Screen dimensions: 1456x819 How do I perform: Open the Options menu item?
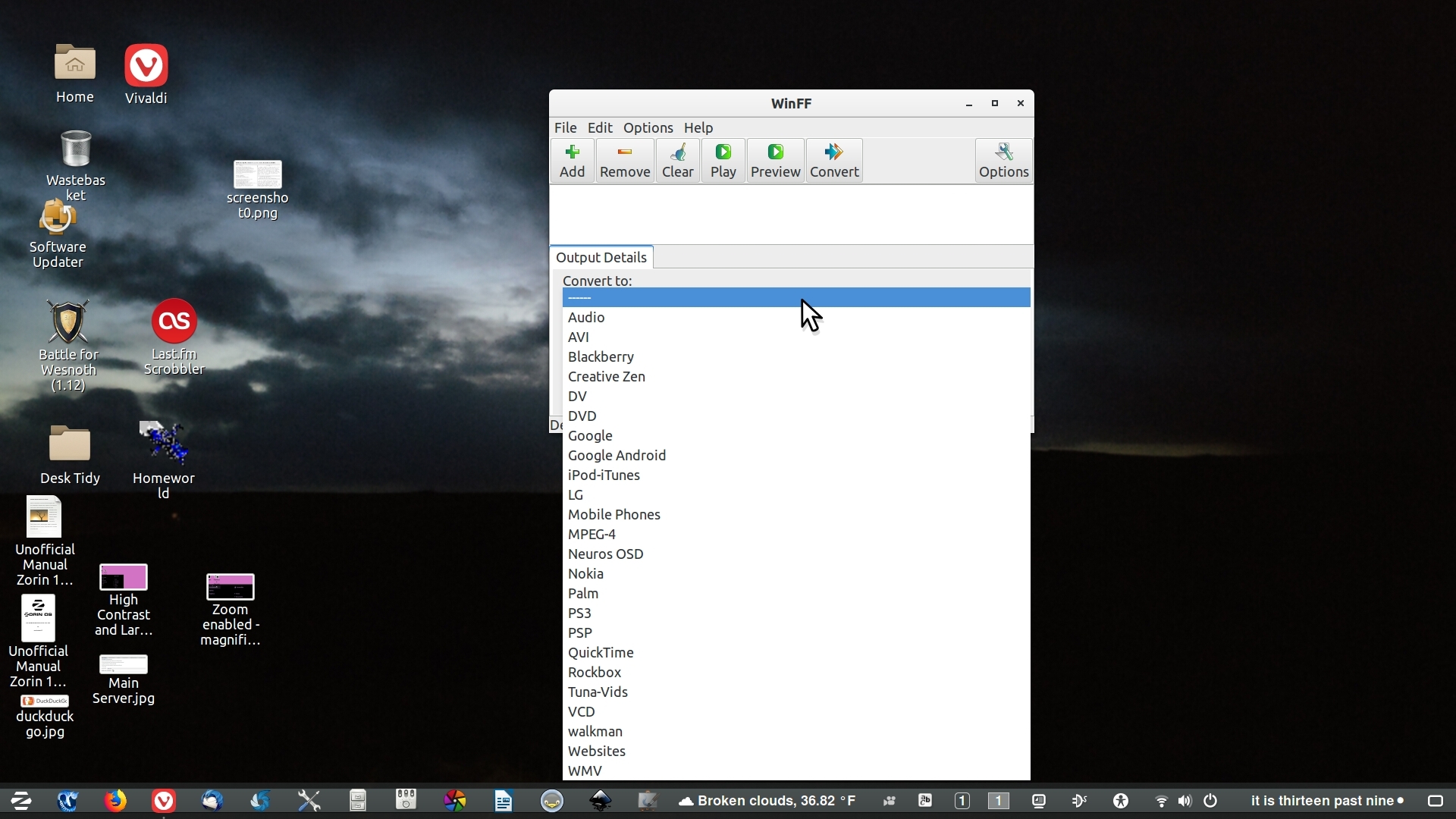[x=648, y=128]
